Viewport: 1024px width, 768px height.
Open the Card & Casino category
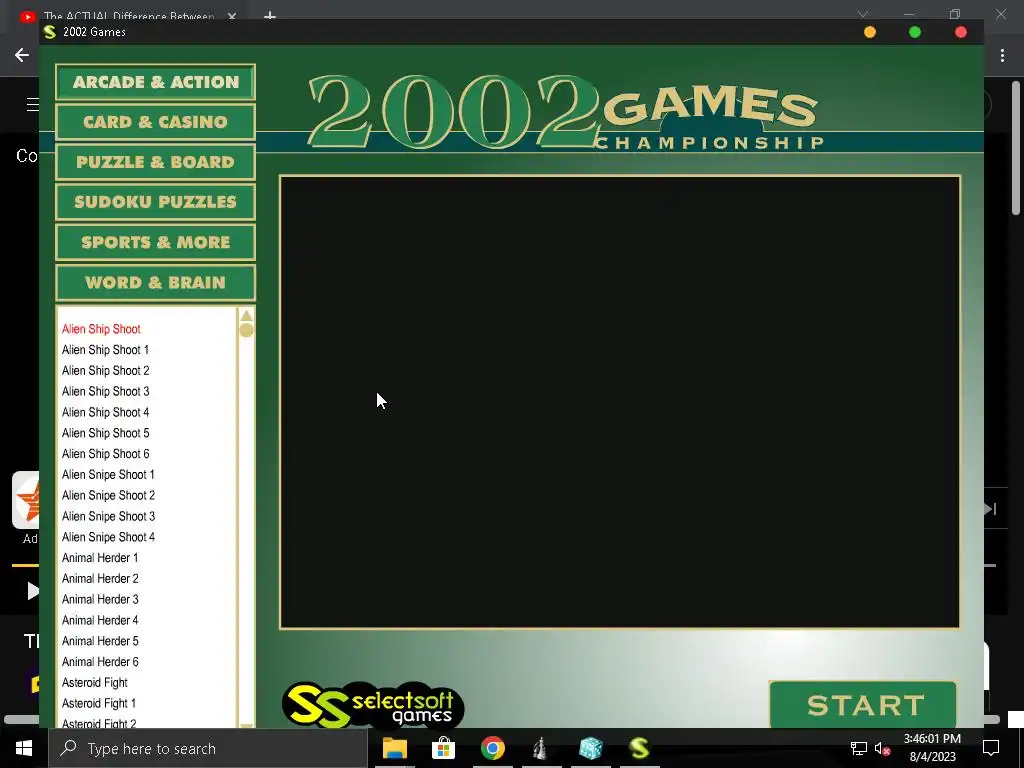[x=155, y=122]
